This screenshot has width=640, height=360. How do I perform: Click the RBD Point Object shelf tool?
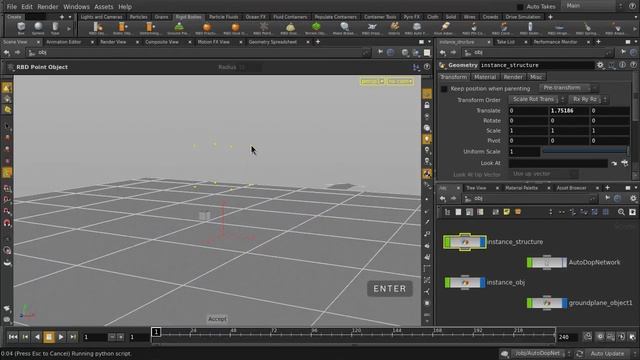[264, 28]
